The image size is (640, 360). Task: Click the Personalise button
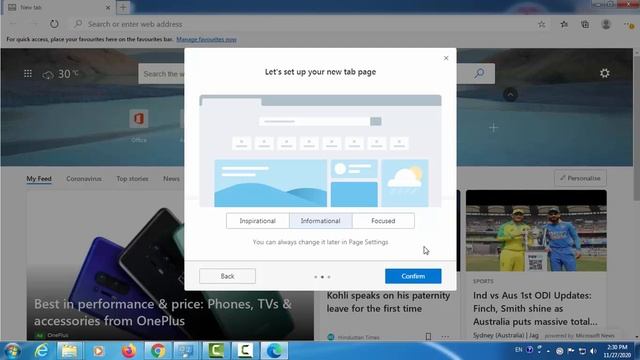tap(580, 178)
